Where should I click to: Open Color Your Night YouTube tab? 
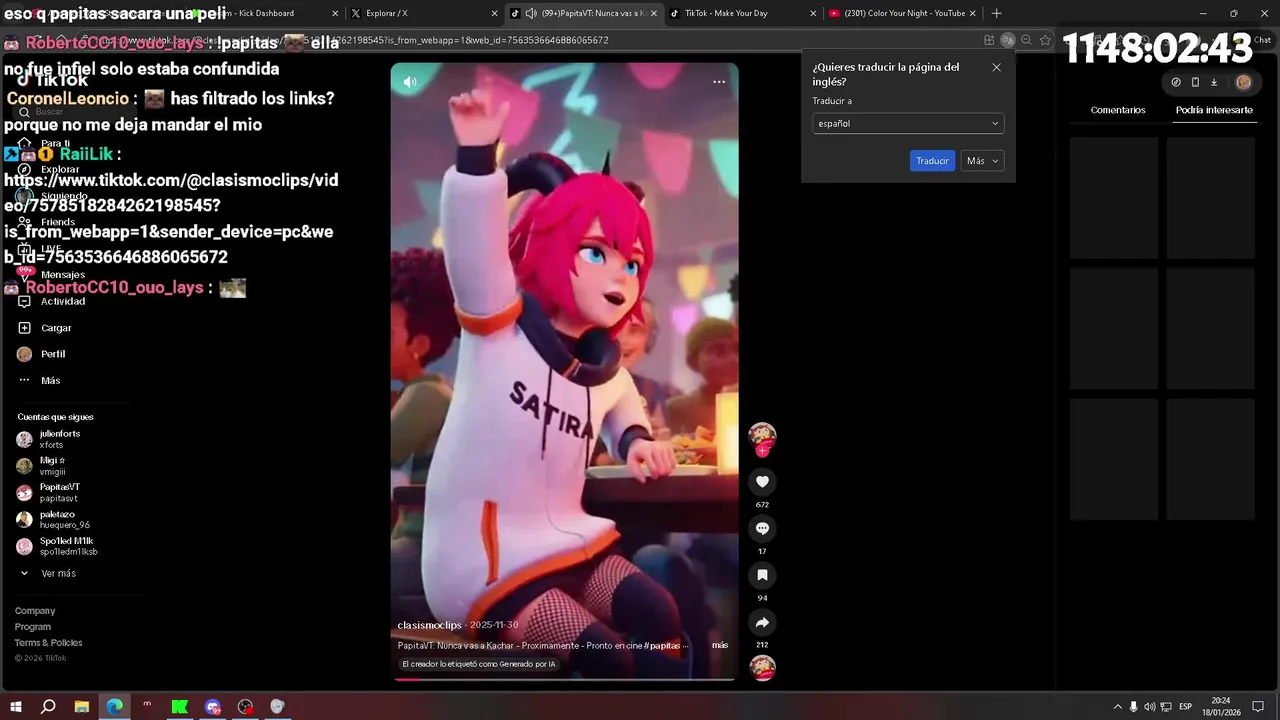pyautogui.click(x=900, y=13)
